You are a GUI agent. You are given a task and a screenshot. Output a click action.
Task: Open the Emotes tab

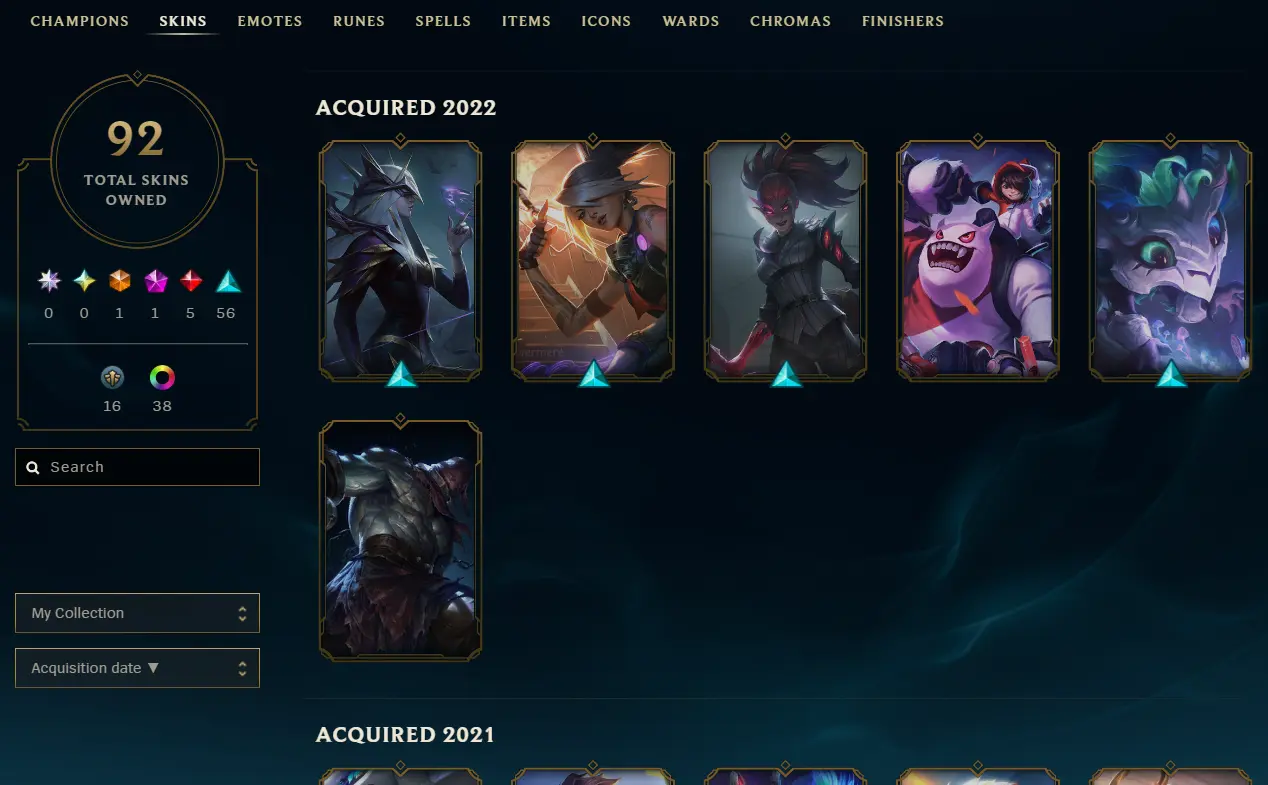pyautogui.click(x=270, y=21)
